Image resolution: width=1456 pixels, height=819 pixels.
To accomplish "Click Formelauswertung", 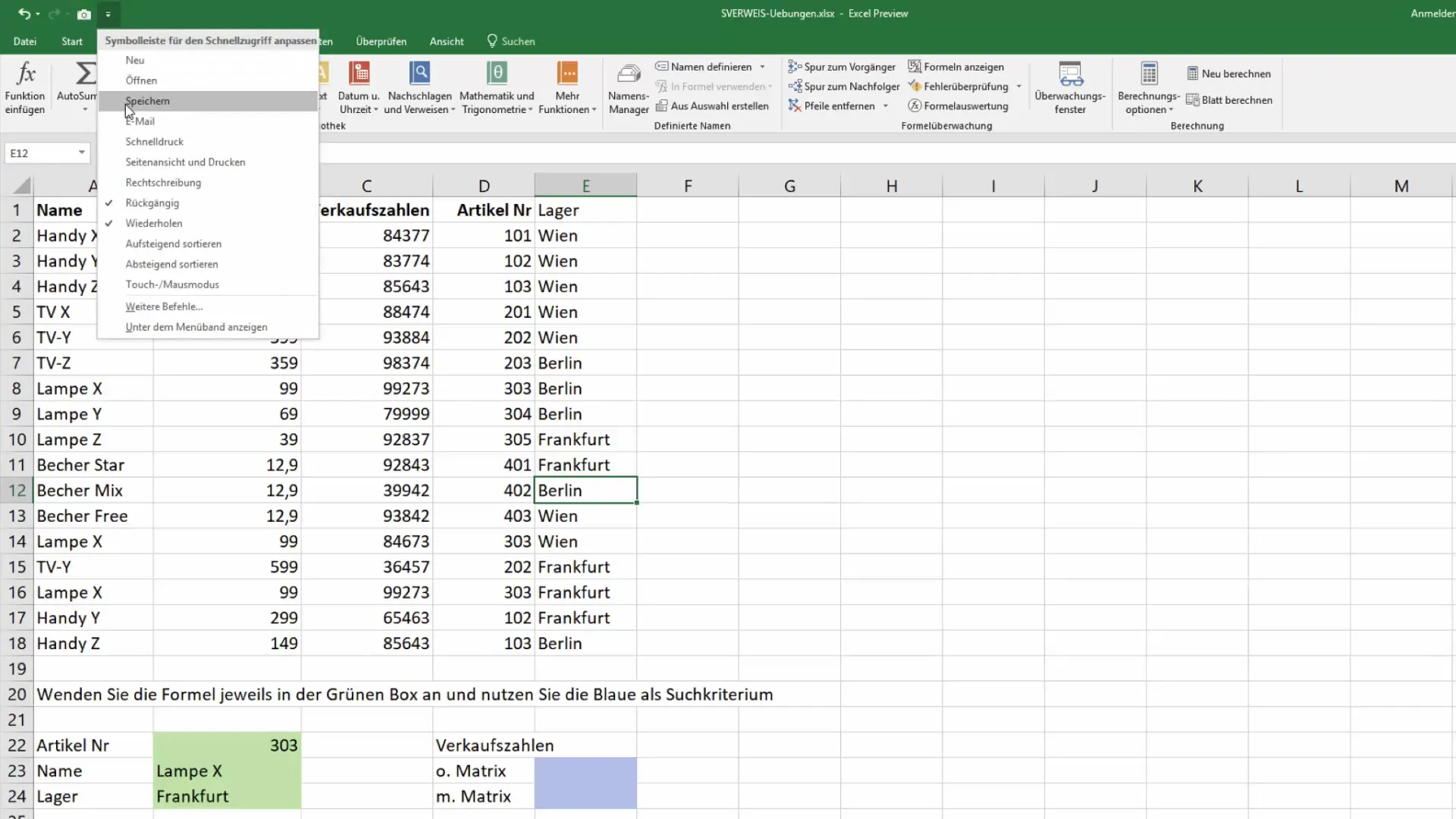I will tap(959, 106).
